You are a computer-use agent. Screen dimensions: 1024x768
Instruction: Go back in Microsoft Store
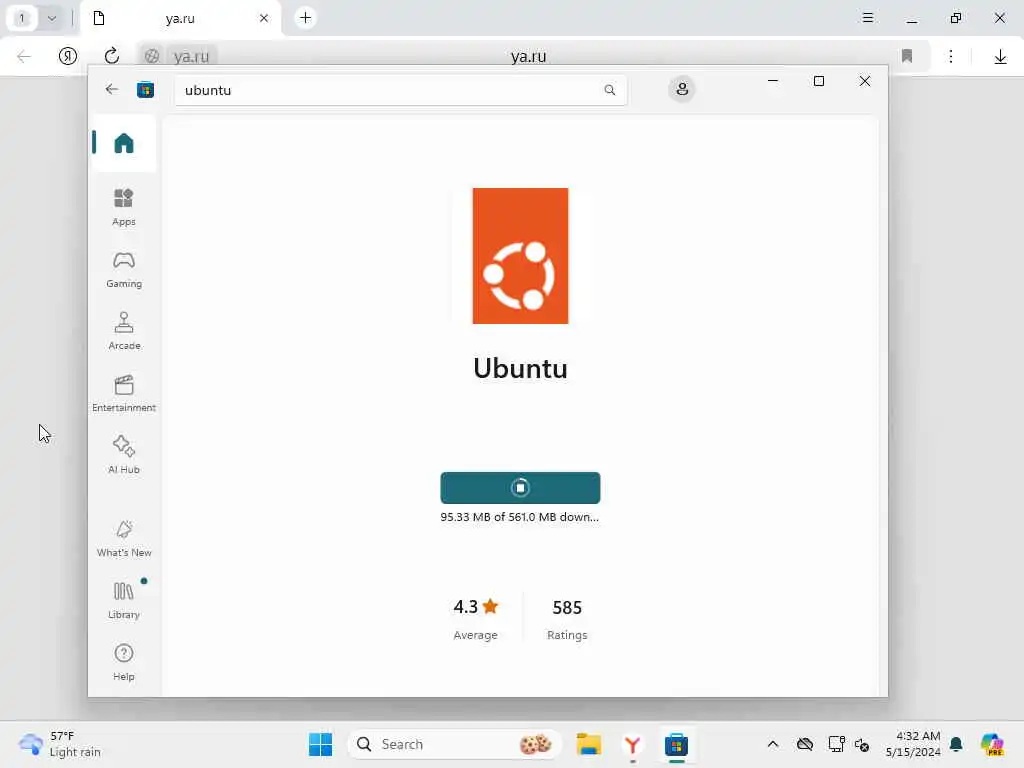[112, 89]
